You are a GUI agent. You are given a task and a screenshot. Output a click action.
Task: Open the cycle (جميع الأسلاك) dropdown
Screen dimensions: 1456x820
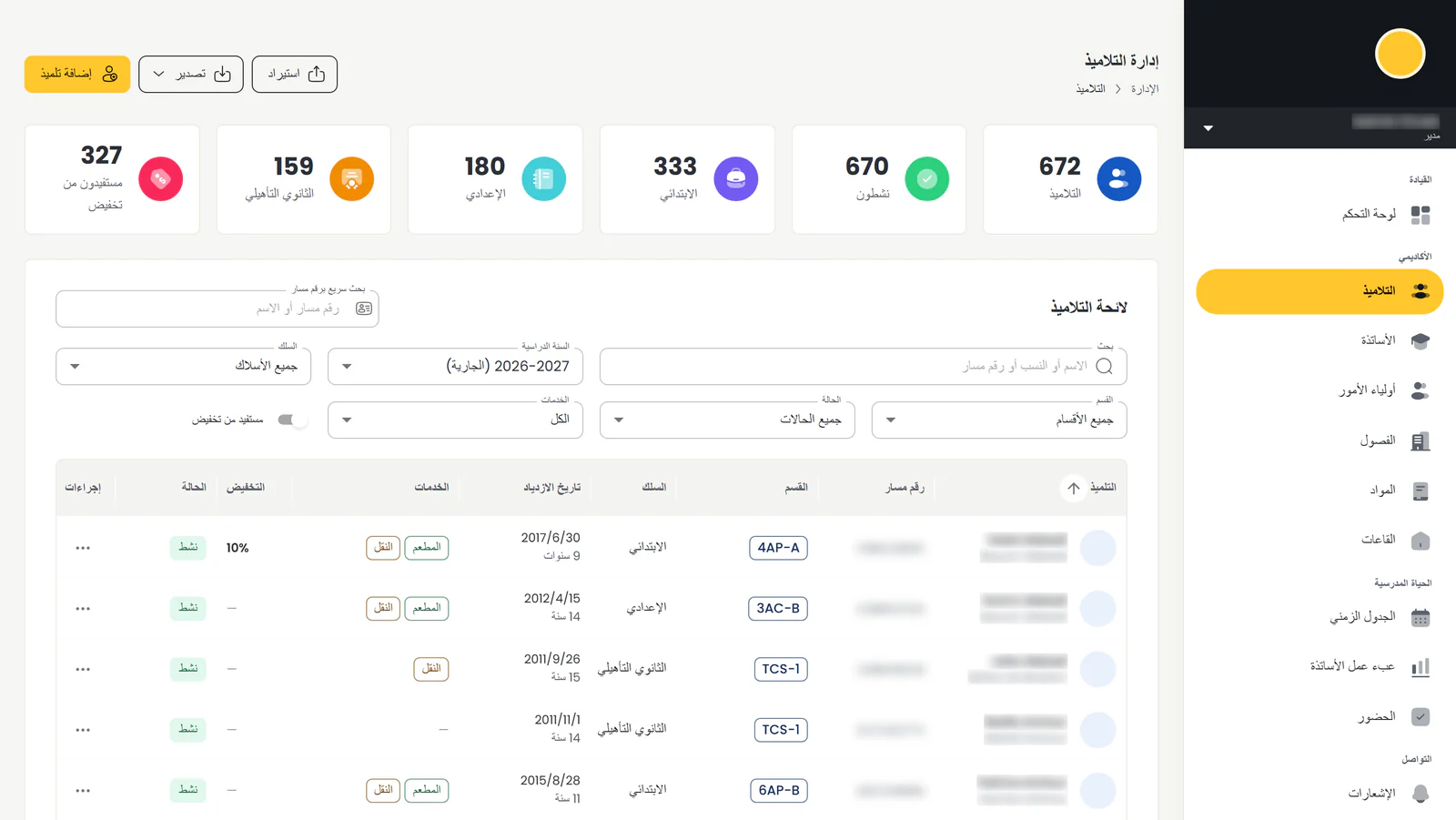click(x=183, y=366)
